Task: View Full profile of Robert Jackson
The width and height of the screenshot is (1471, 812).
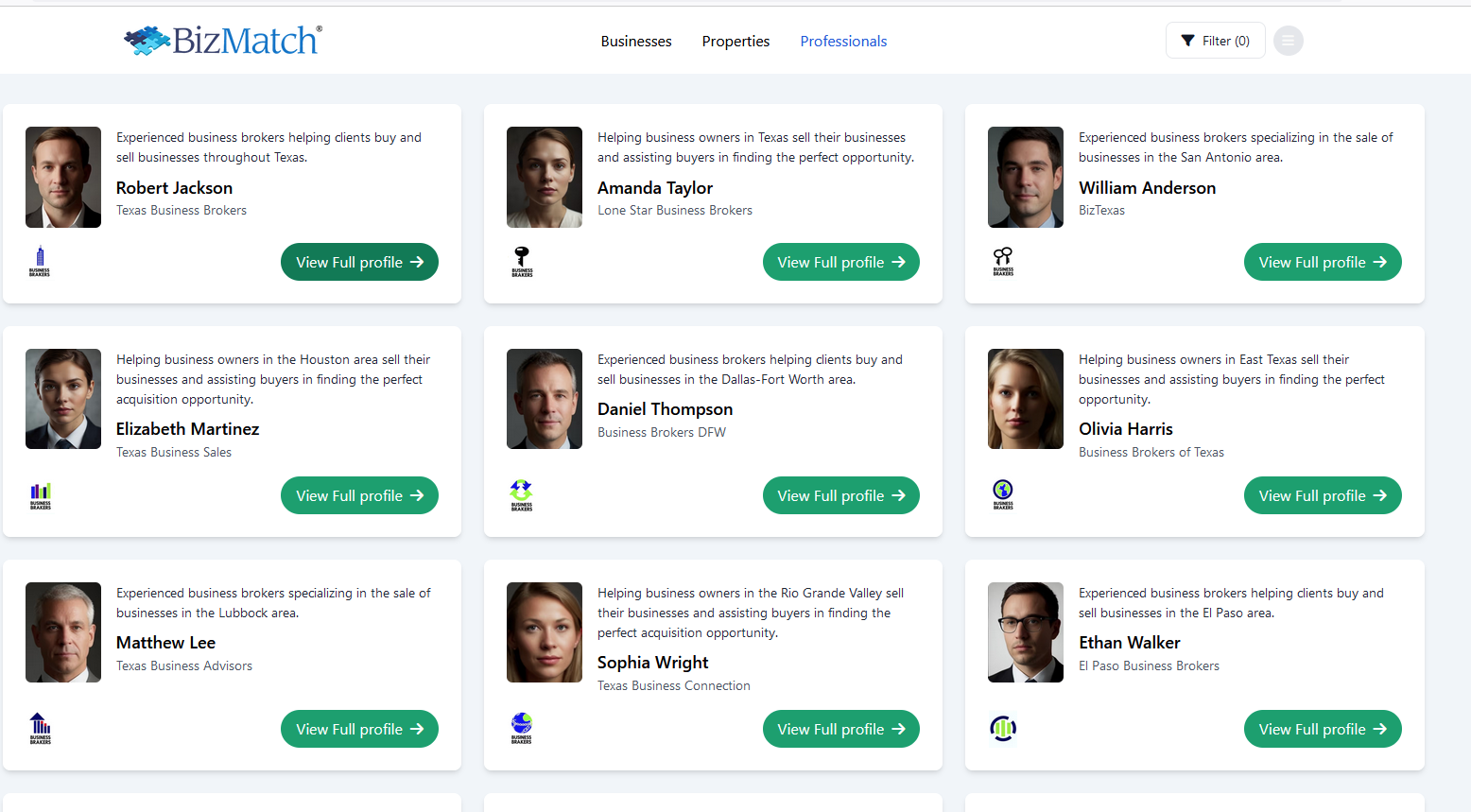Action: (359, 262)
